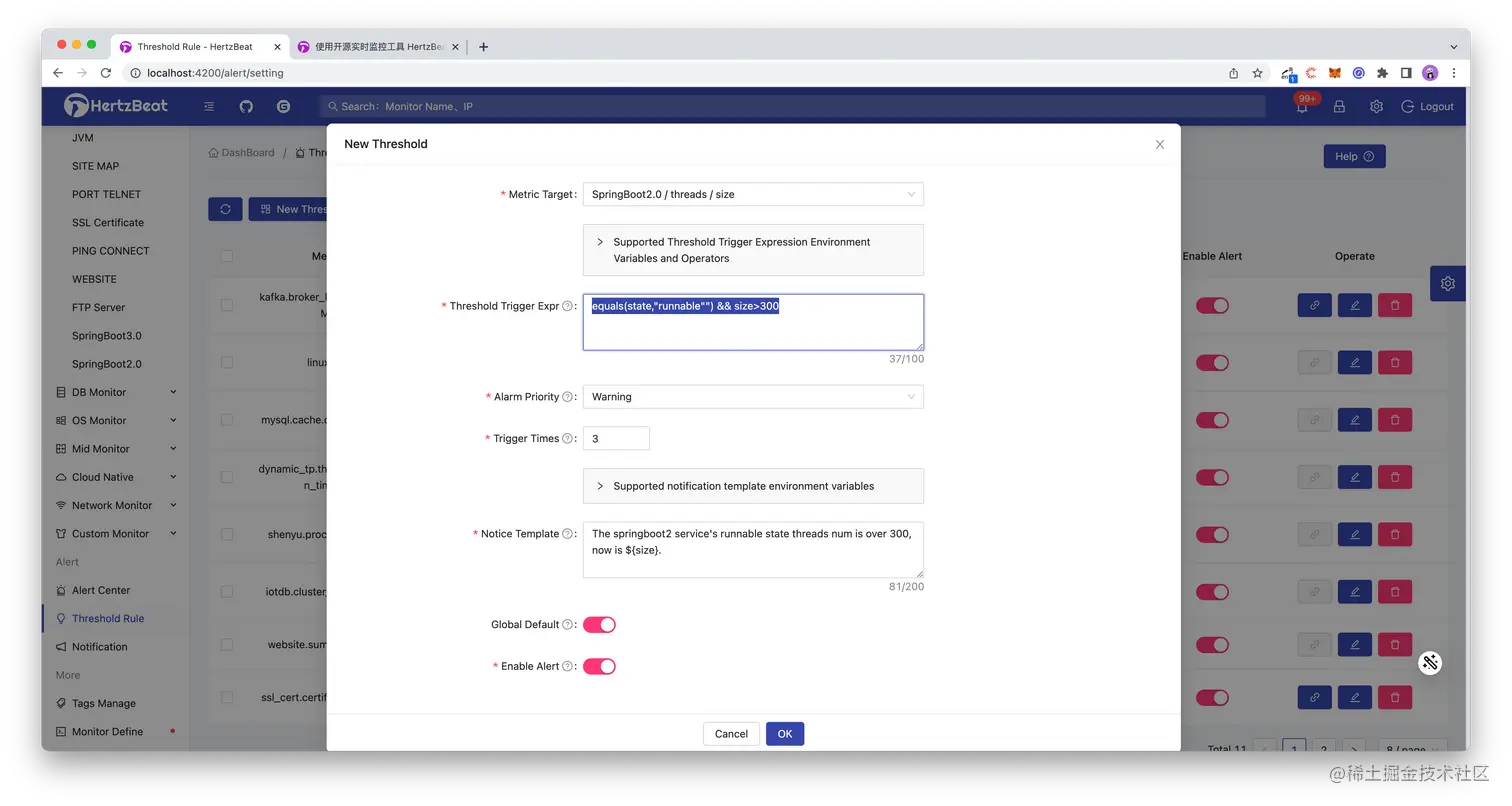Expand the Mid Monitor sidebar group

point(117,449)
